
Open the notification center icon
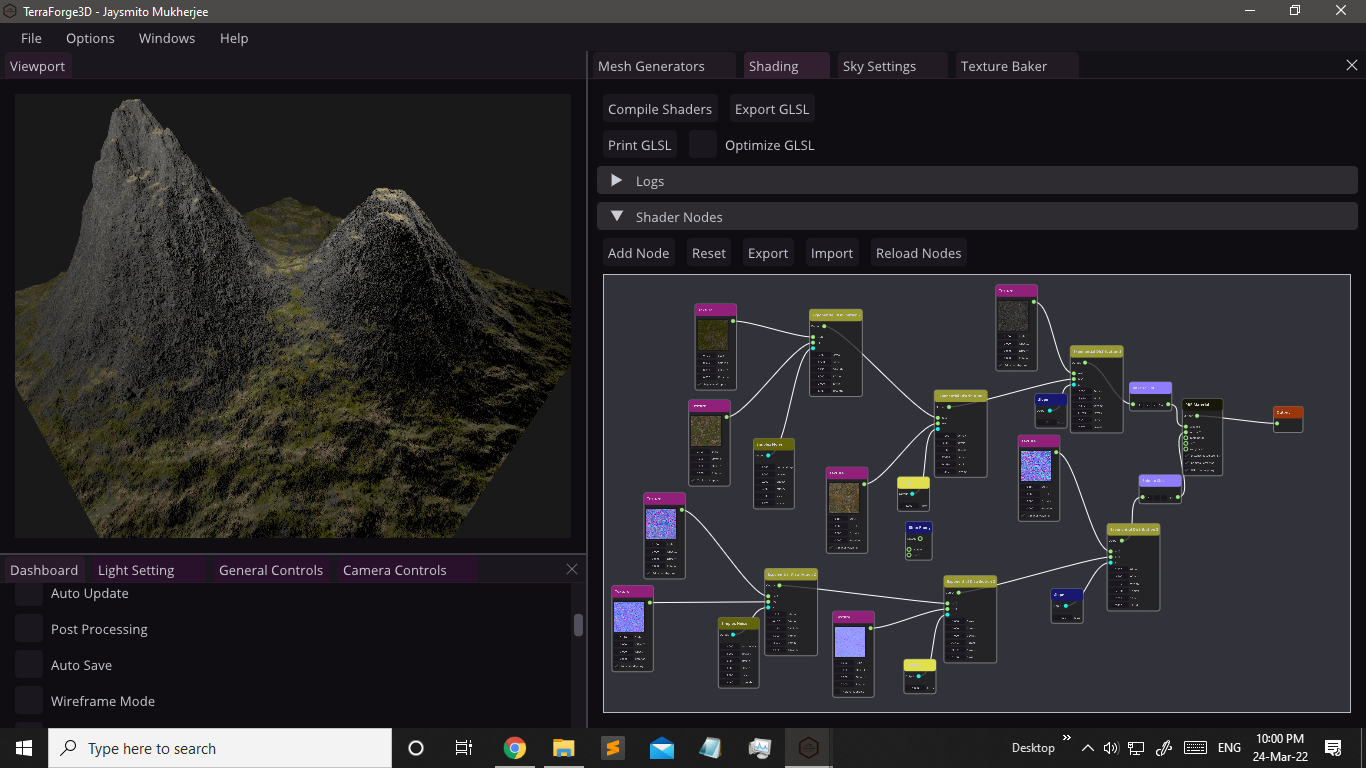(x=1333, y=748)
